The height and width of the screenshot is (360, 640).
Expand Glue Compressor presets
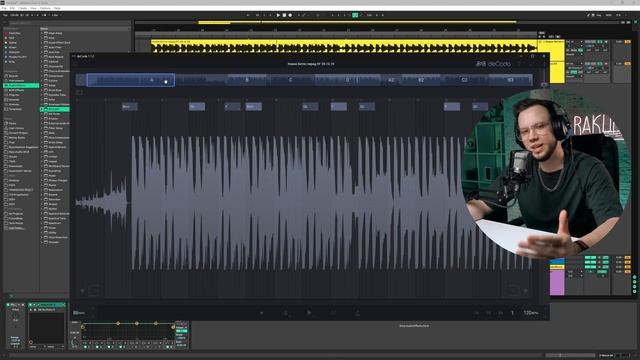coord(42,138)
